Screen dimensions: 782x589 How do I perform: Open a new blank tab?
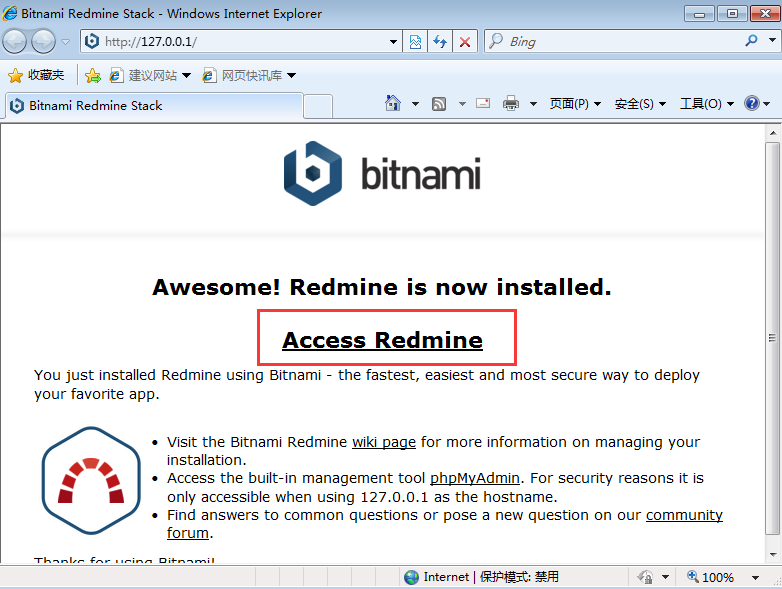(318, 106)
